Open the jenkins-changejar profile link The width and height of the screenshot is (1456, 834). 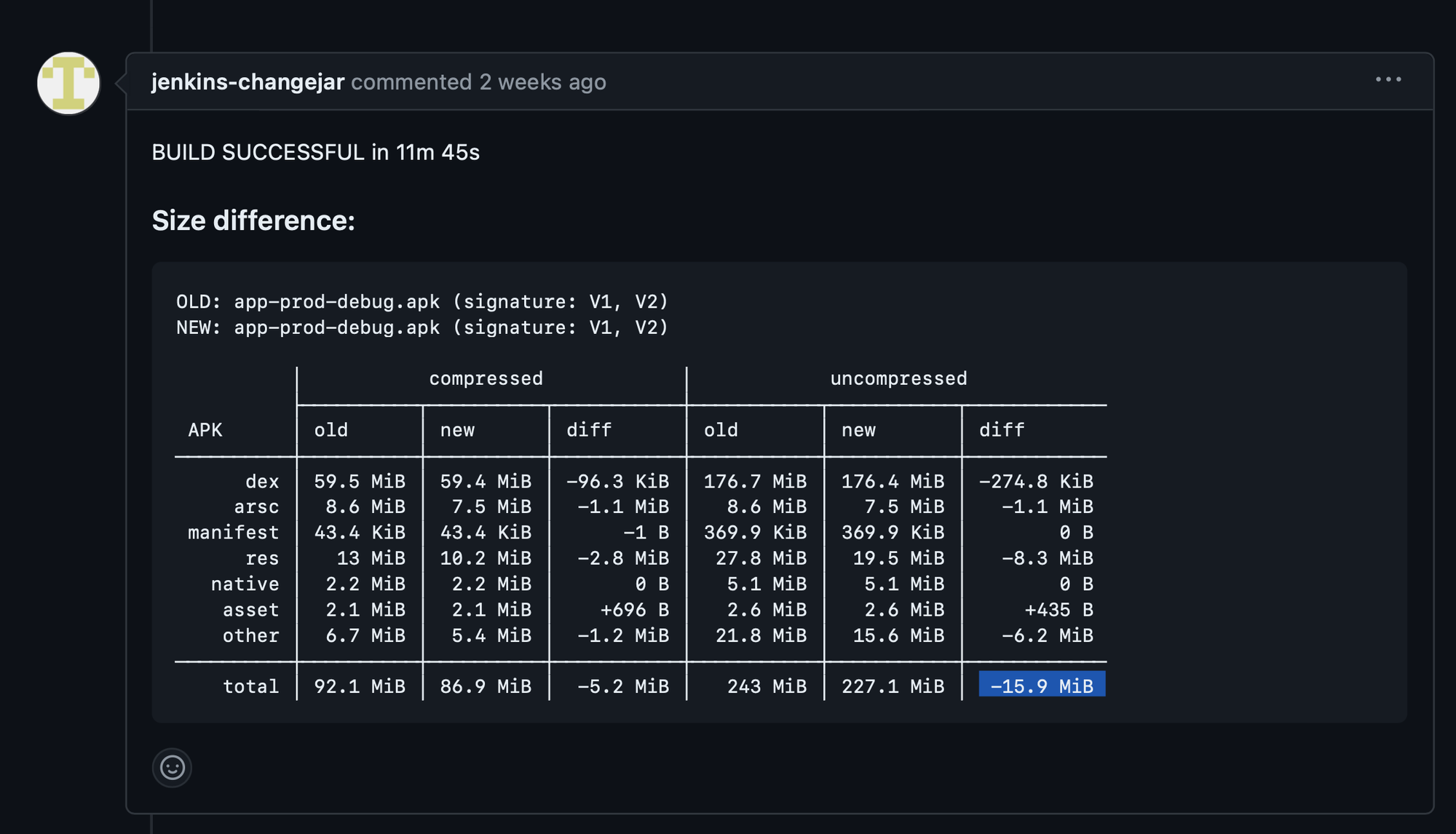[248, 82]
